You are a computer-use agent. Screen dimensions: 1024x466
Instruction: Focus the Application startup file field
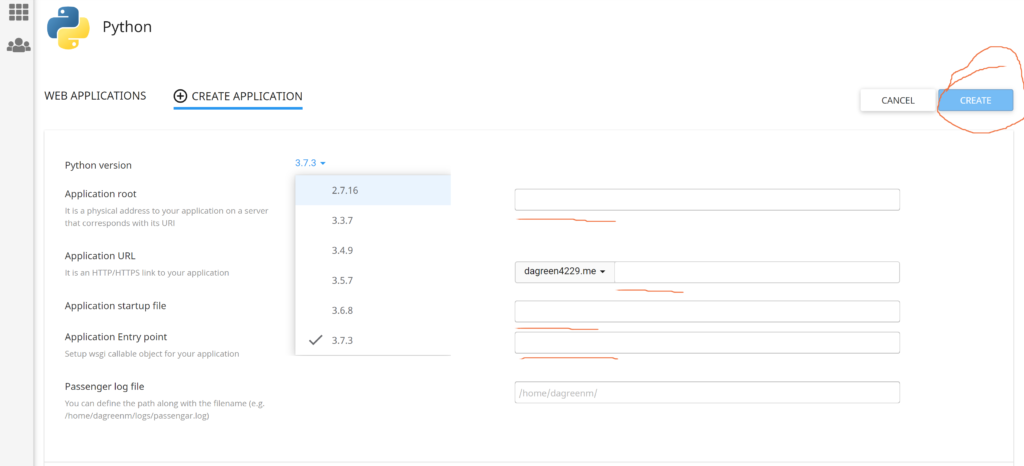[707, 311]
